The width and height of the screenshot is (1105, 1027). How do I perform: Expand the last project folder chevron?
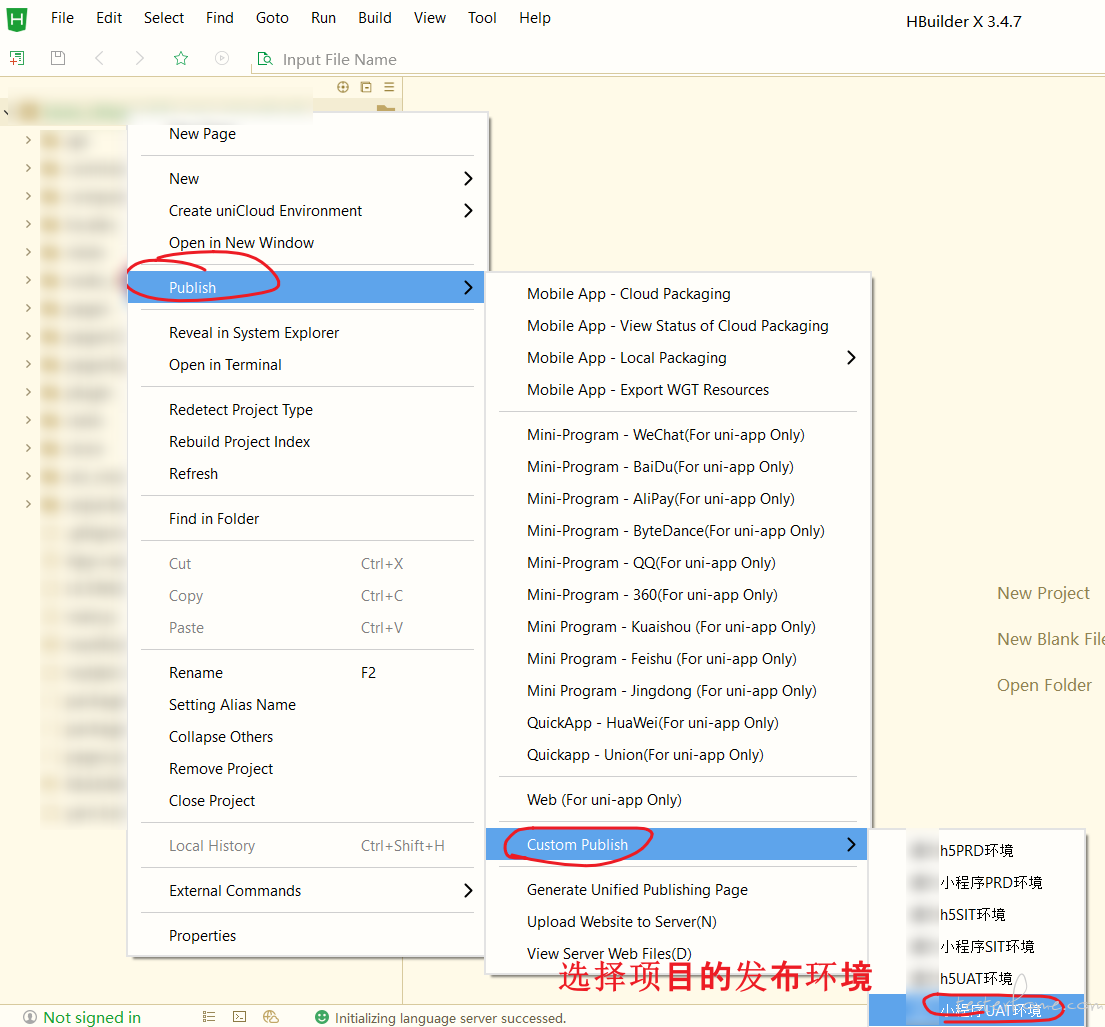coord(28,504)
